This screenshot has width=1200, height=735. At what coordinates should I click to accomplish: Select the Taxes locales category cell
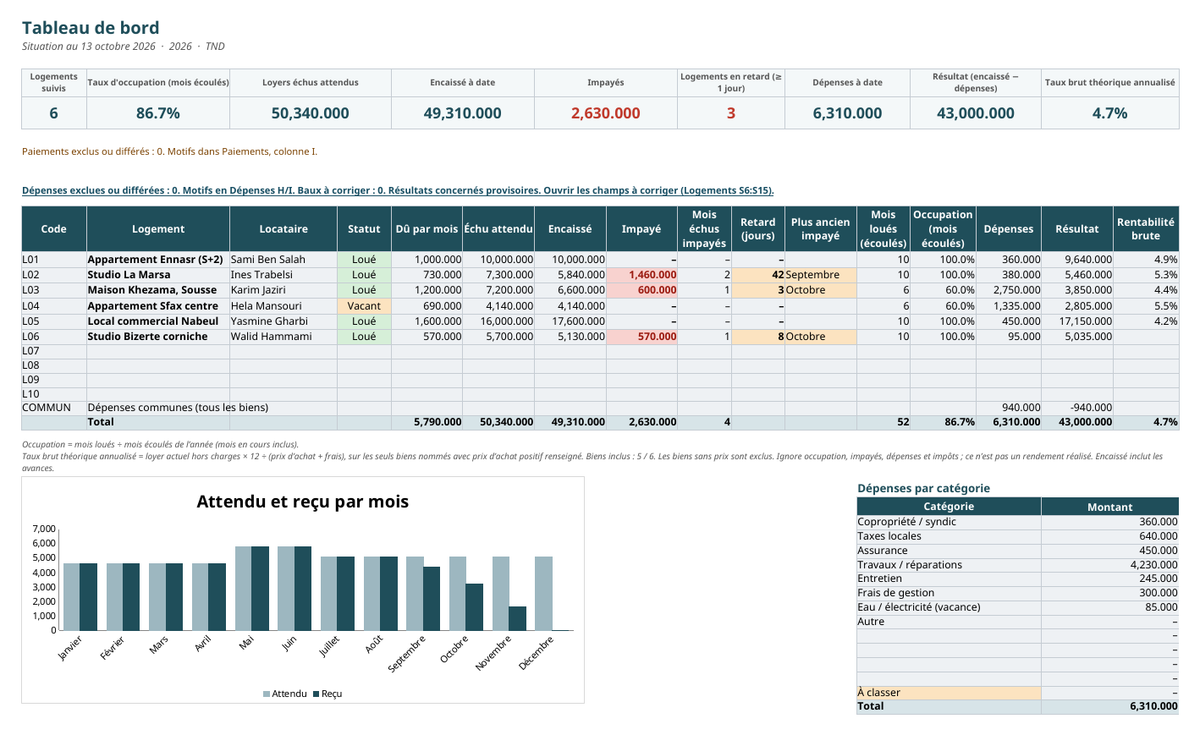coord(948,536)
